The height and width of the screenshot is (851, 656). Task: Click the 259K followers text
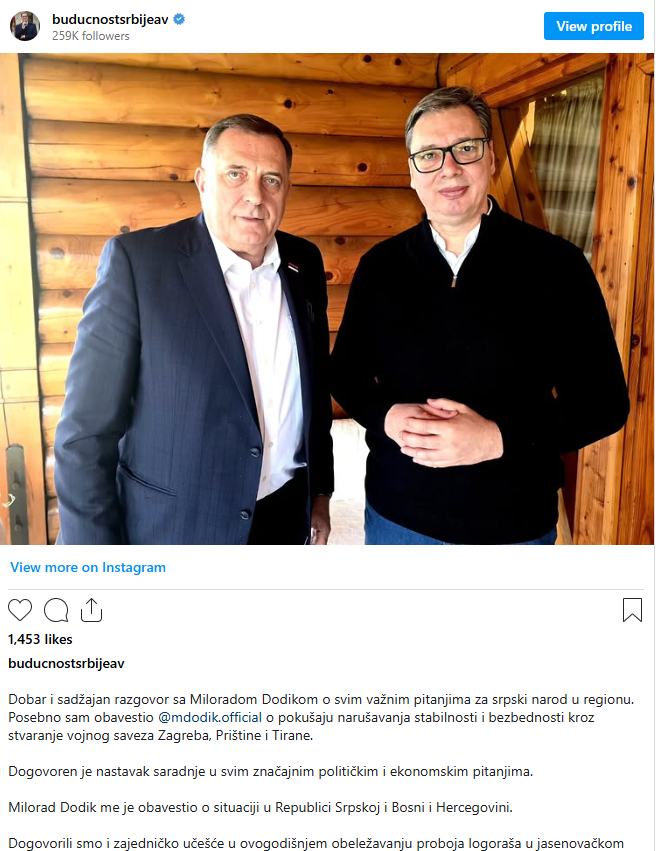point(91,36)
